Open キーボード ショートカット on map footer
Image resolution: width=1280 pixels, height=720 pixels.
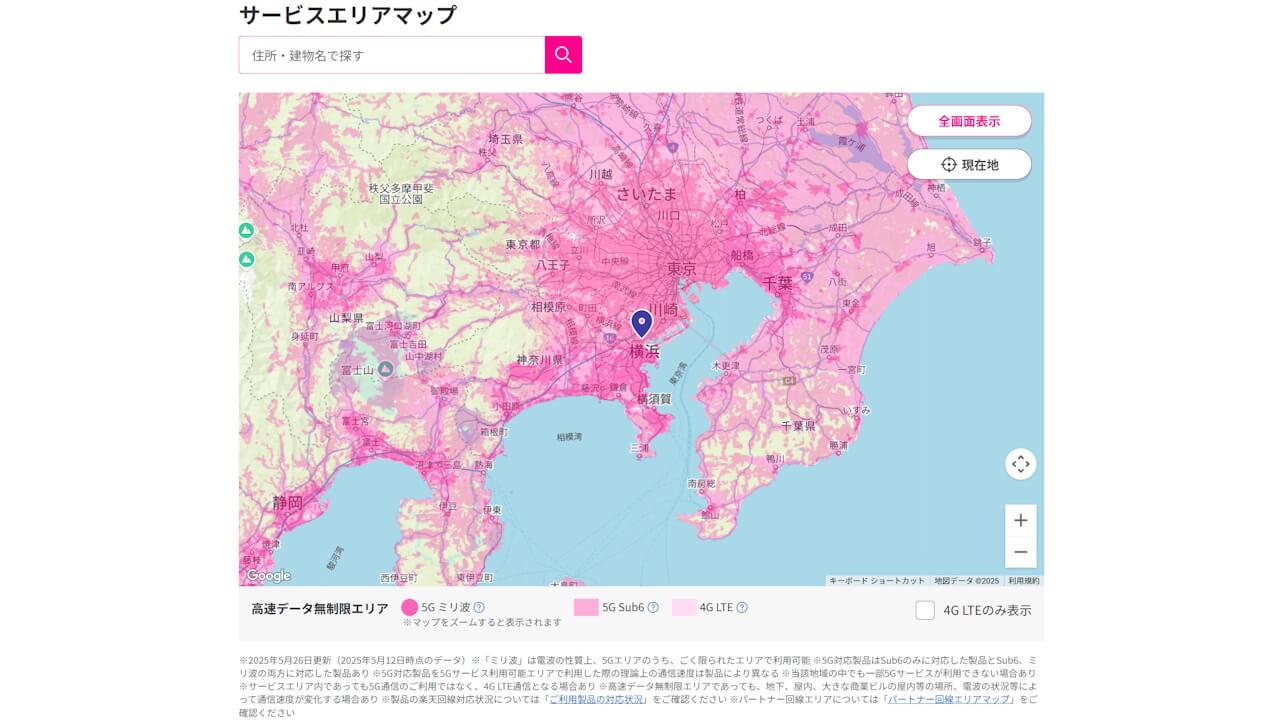[x=877, y=580]
